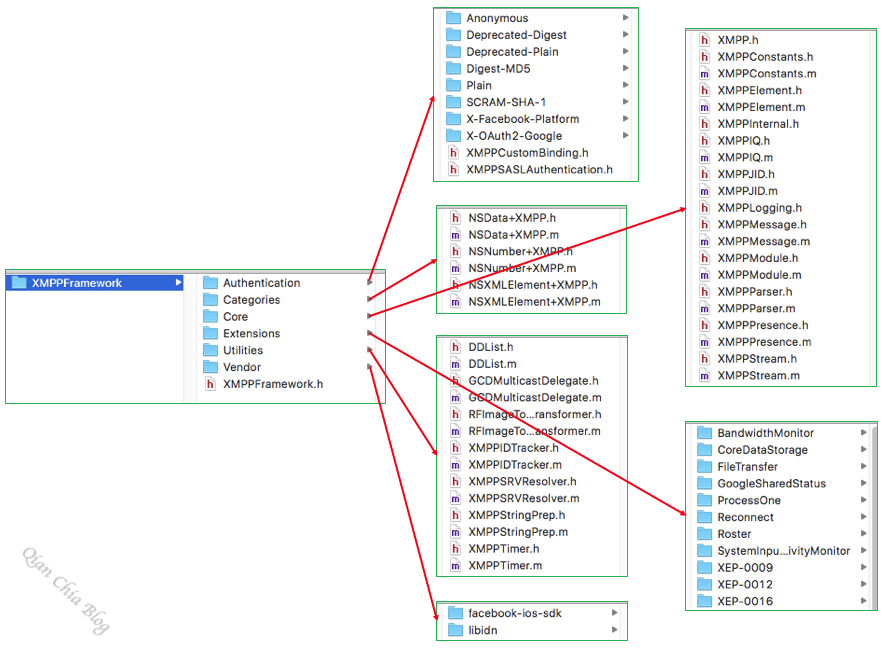Click the Deprecated-Plain folder icon
885x648 pixels.
coord(454,51)
